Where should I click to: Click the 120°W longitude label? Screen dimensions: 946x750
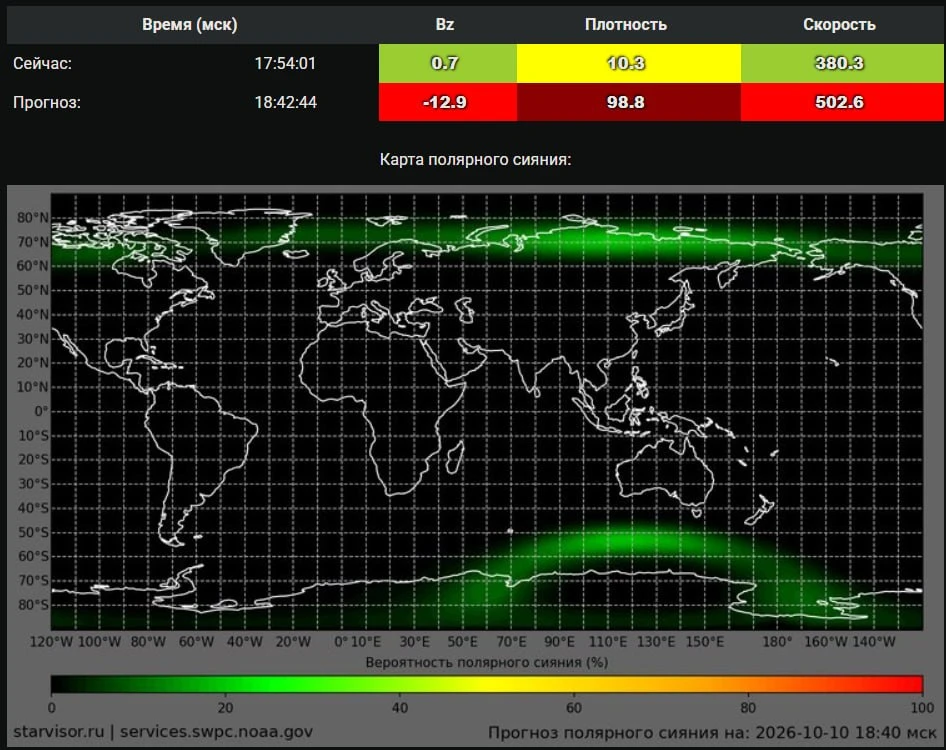(x=51, y=642)
